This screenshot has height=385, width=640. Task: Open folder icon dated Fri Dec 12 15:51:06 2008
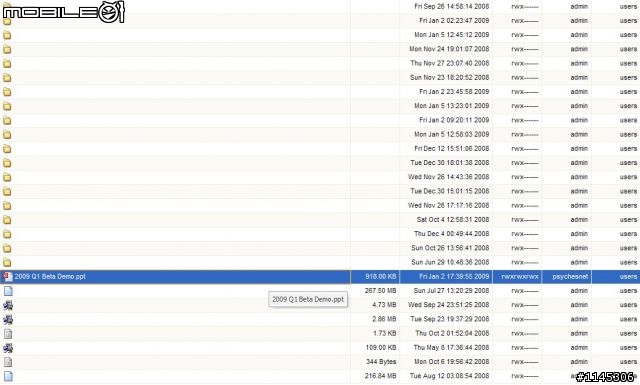(x=7, y=149)
